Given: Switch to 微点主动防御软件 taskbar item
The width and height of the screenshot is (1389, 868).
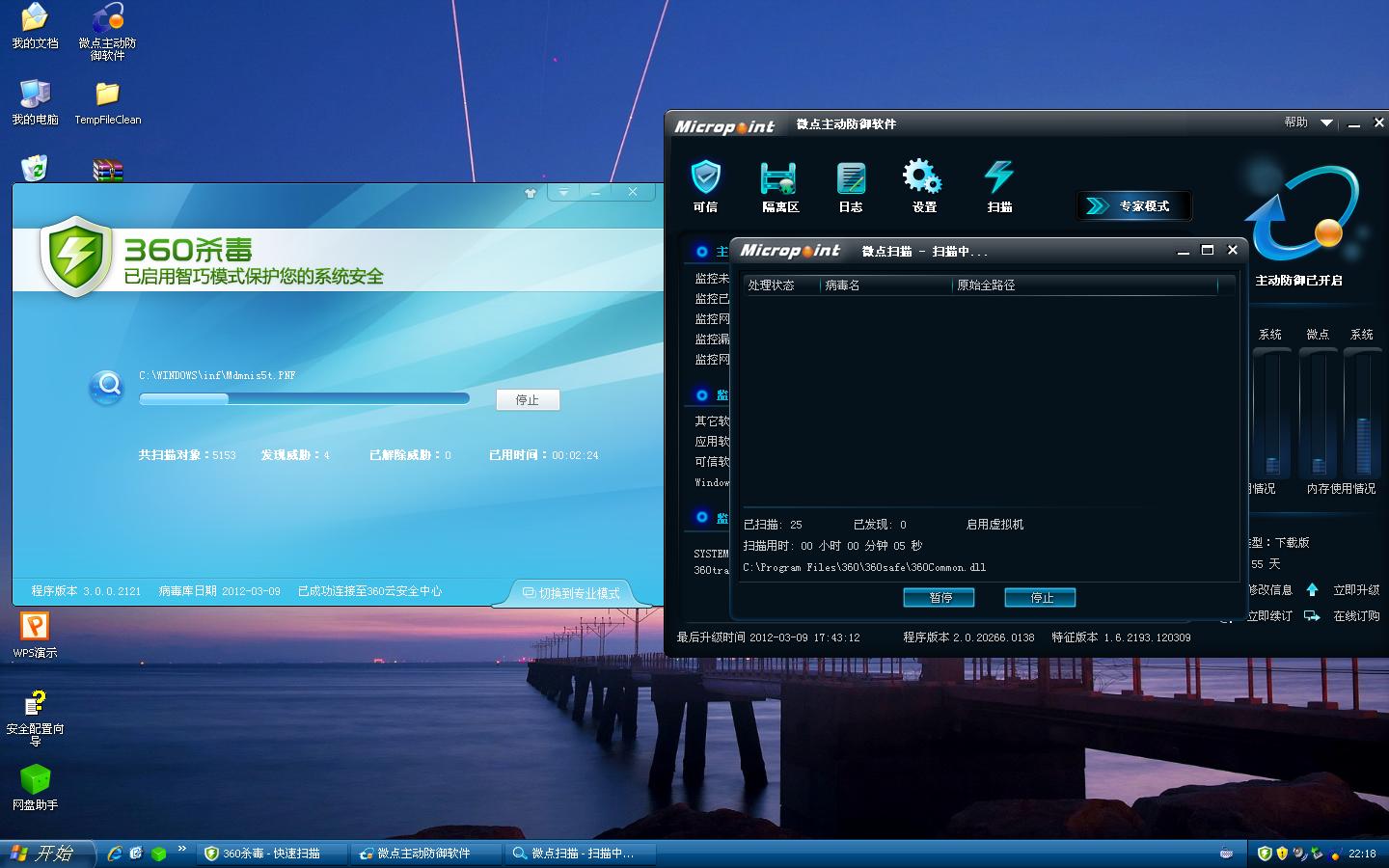Looking at the screenshot, I should (x=425, y=854).
